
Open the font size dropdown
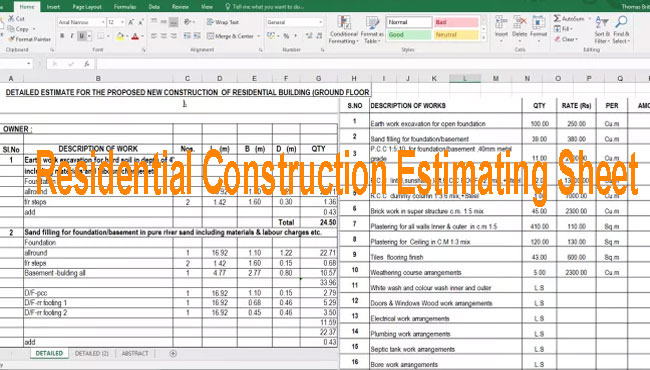coord(122,22)
